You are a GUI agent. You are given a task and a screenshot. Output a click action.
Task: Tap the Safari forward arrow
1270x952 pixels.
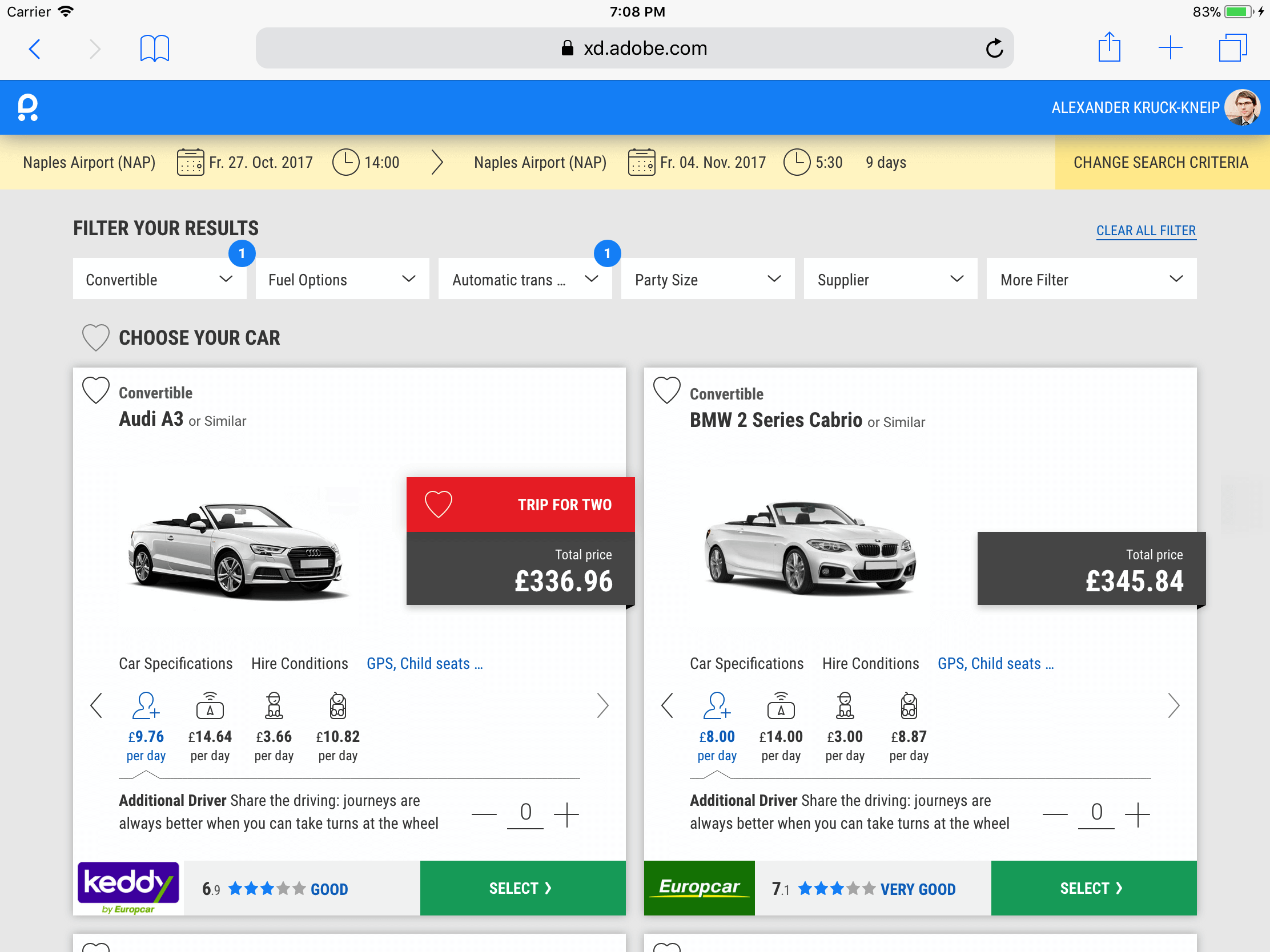coord(95,49)
